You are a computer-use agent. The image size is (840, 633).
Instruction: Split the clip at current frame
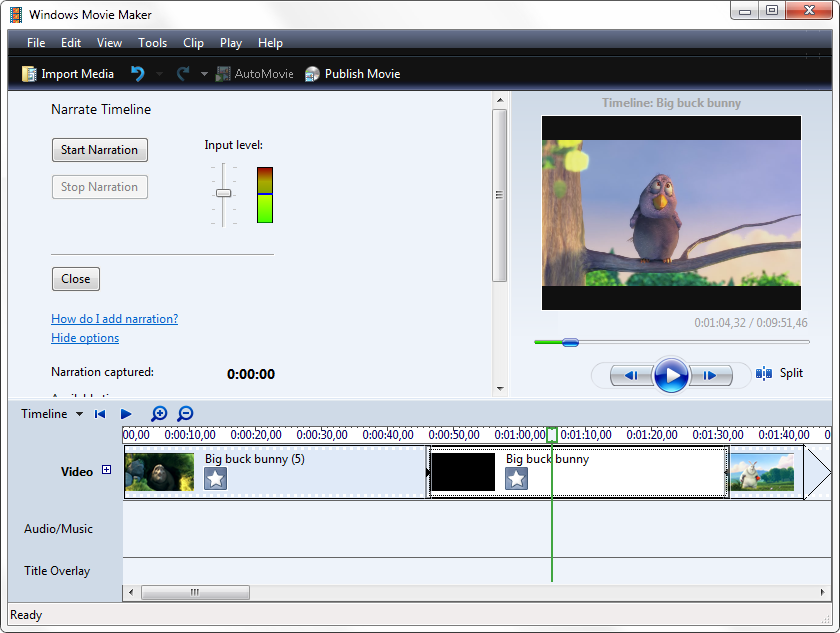pos(779,373)
